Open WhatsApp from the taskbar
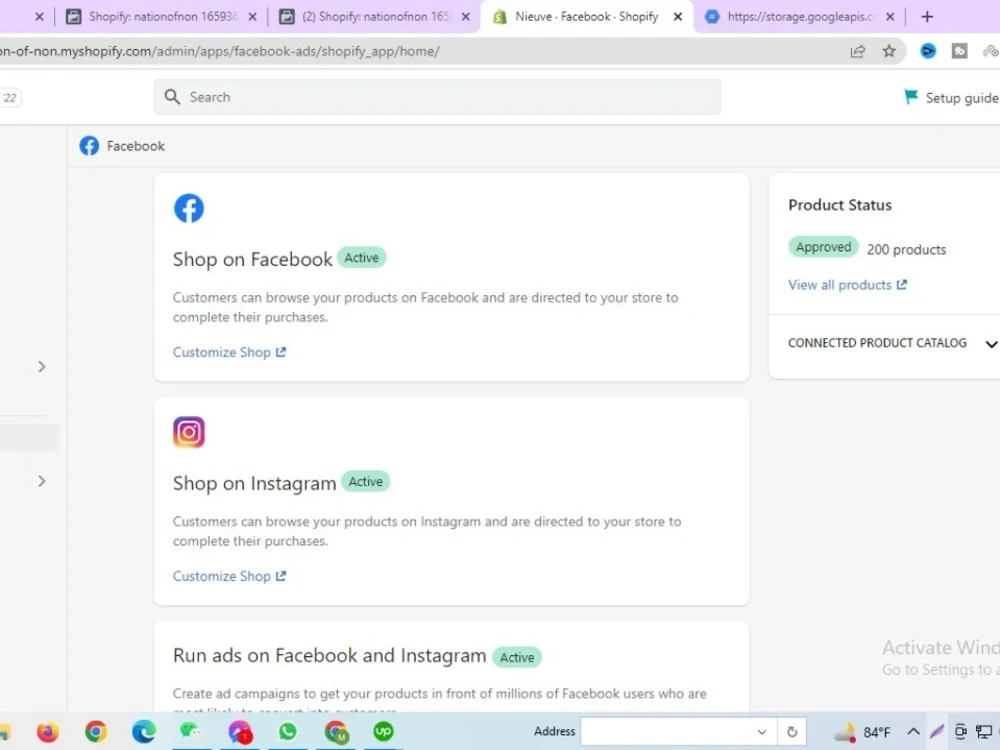Viewport: 1000px width, 750px height. [x=288, y=732]
